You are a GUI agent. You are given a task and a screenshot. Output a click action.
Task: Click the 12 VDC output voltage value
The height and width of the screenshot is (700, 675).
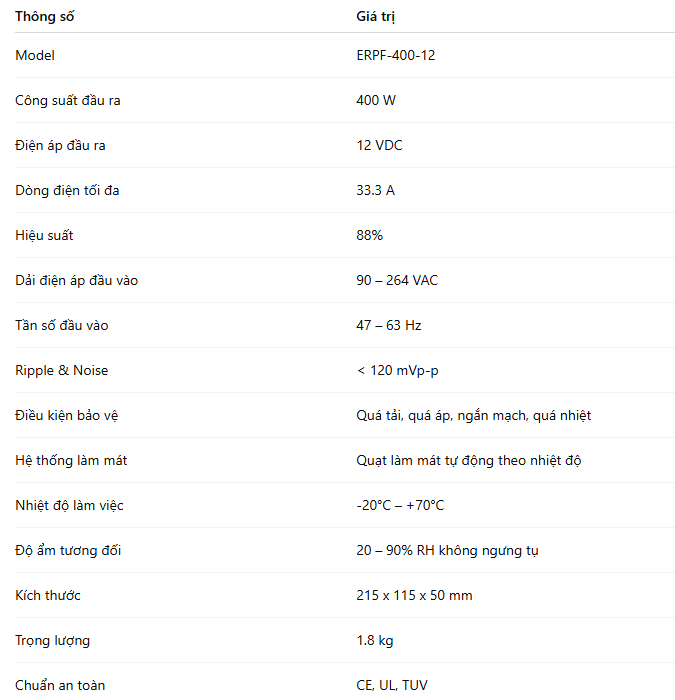(x=379, y=145)
